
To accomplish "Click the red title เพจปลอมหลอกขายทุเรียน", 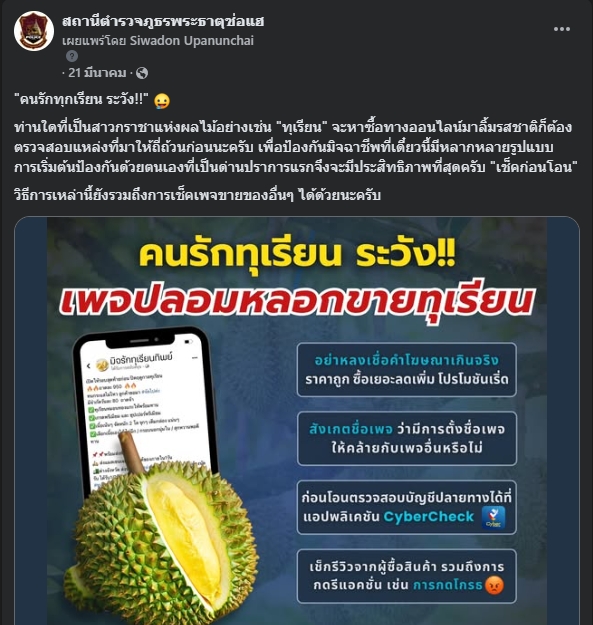I will (297, 300).
